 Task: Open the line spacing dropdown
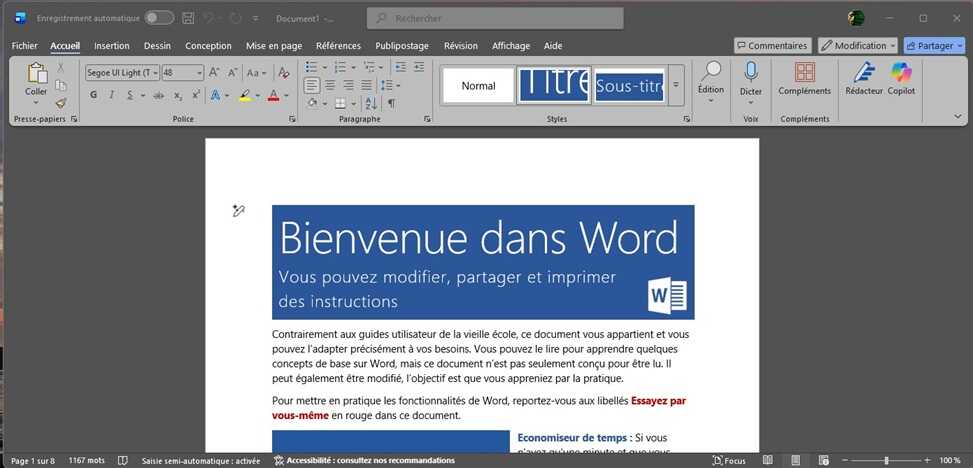tap(390, 85)
